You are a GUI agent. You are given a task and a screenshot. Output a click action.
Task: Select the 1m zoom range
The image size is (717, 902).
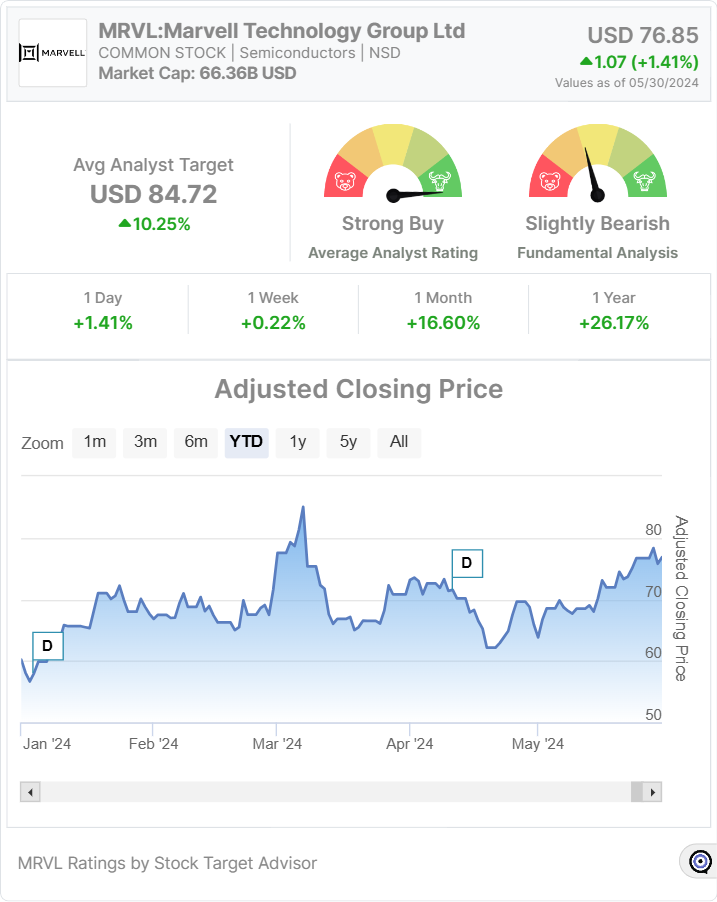95,442
